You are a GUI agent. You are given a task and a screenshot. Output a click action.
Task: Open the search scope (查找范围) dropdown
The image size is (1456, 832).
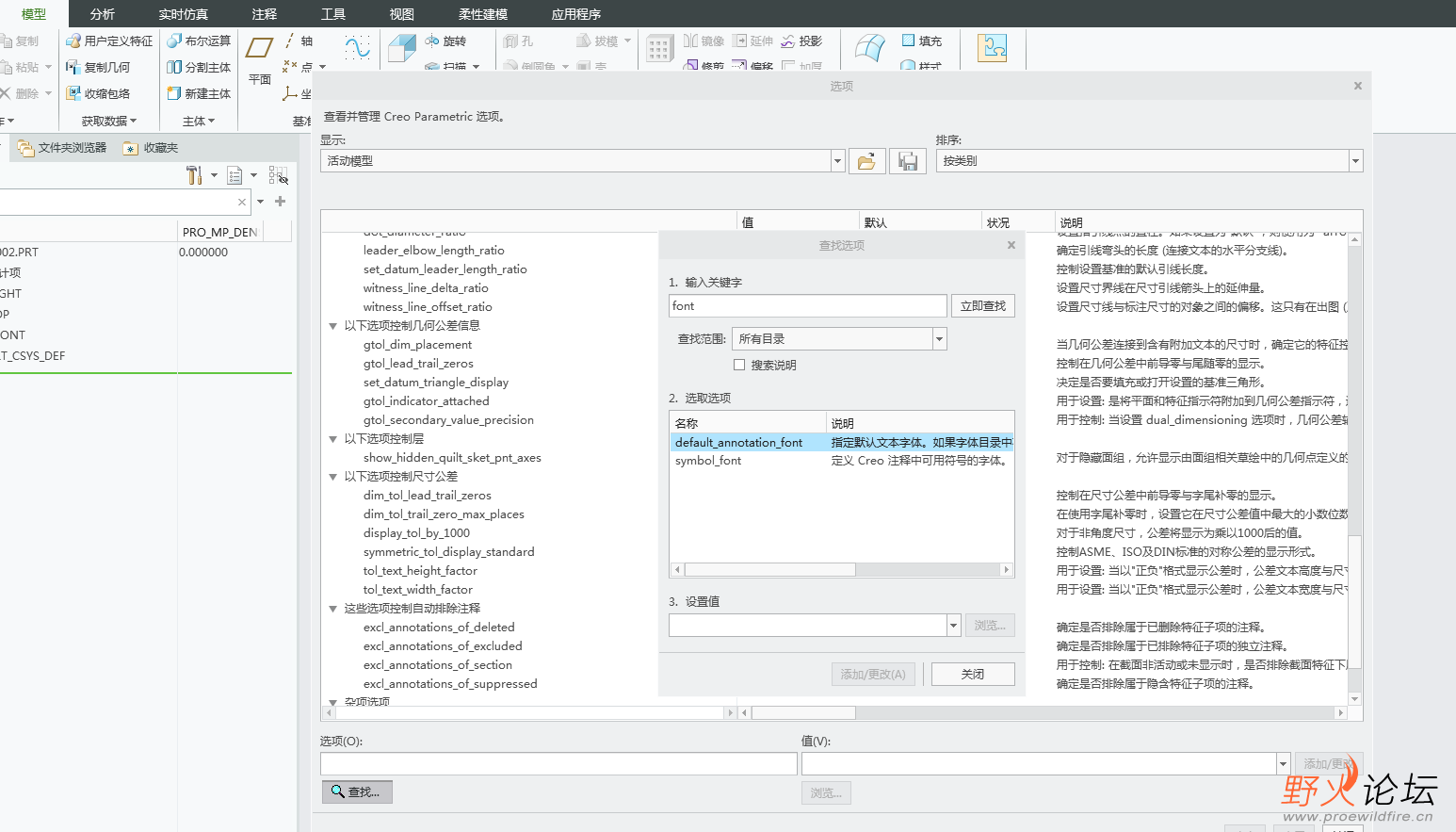click(939, 339)
